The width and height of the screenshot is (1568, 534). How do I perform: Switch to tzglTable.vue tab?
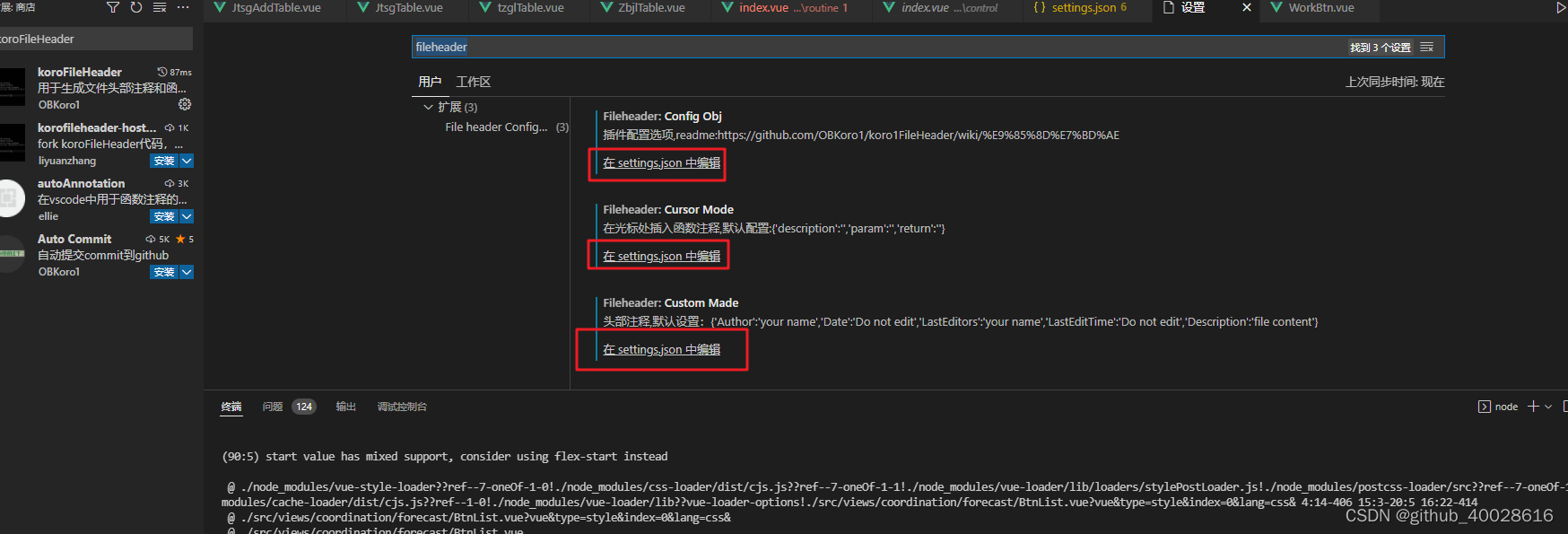[530, 8]
